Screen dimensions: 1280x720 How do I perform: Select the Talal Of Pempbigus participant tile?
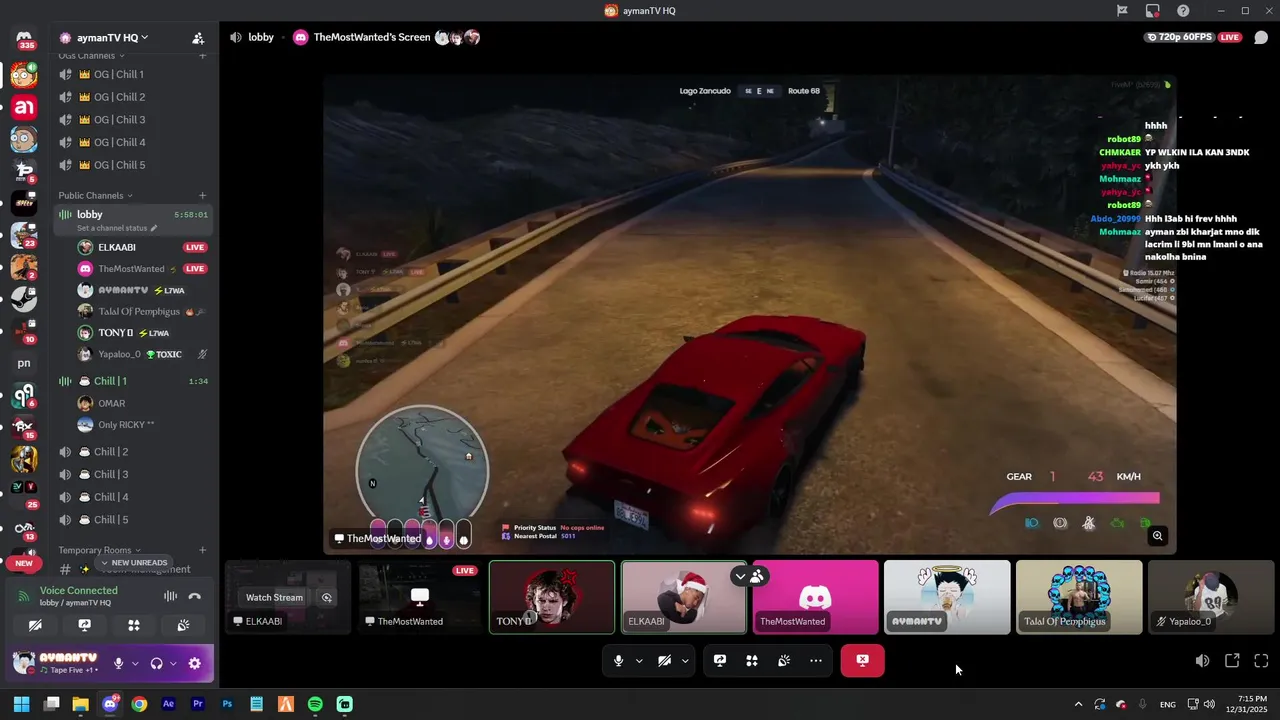pyautogui.click(x=1079, y=597)
